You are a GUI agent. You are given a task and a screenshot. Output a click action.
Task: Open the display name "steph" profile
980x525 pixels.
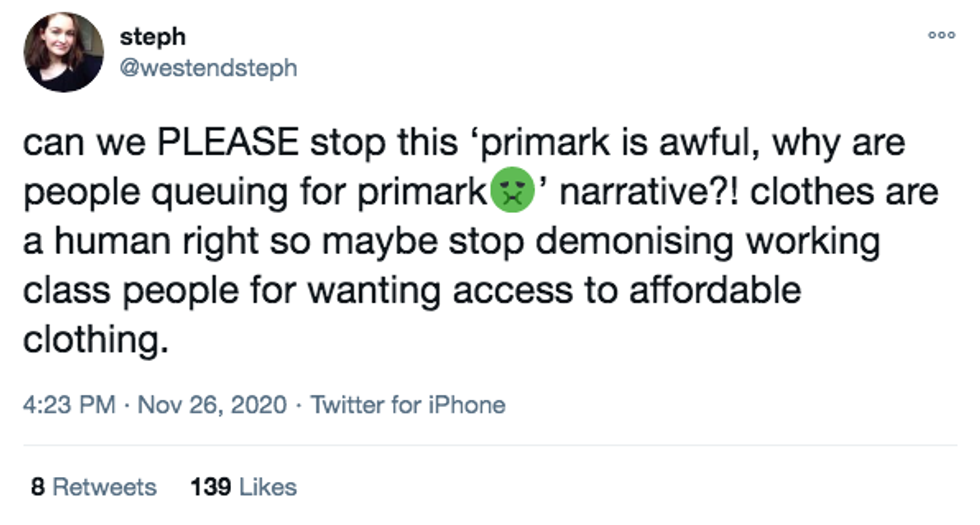pos(152,36)
